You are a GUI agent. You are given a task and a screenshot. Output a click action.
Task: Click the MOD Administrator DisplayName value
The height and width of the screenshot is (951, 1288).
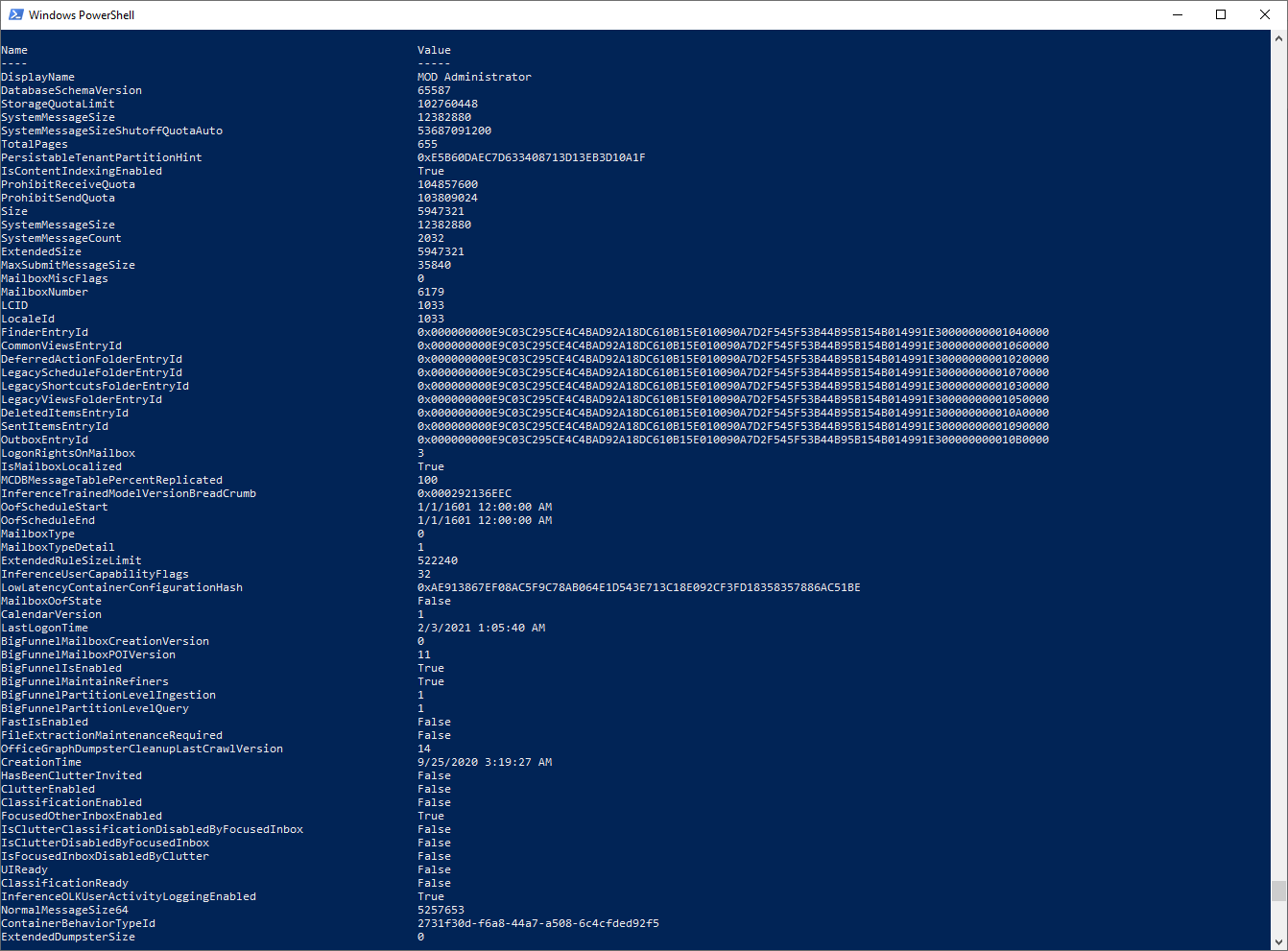475,76
